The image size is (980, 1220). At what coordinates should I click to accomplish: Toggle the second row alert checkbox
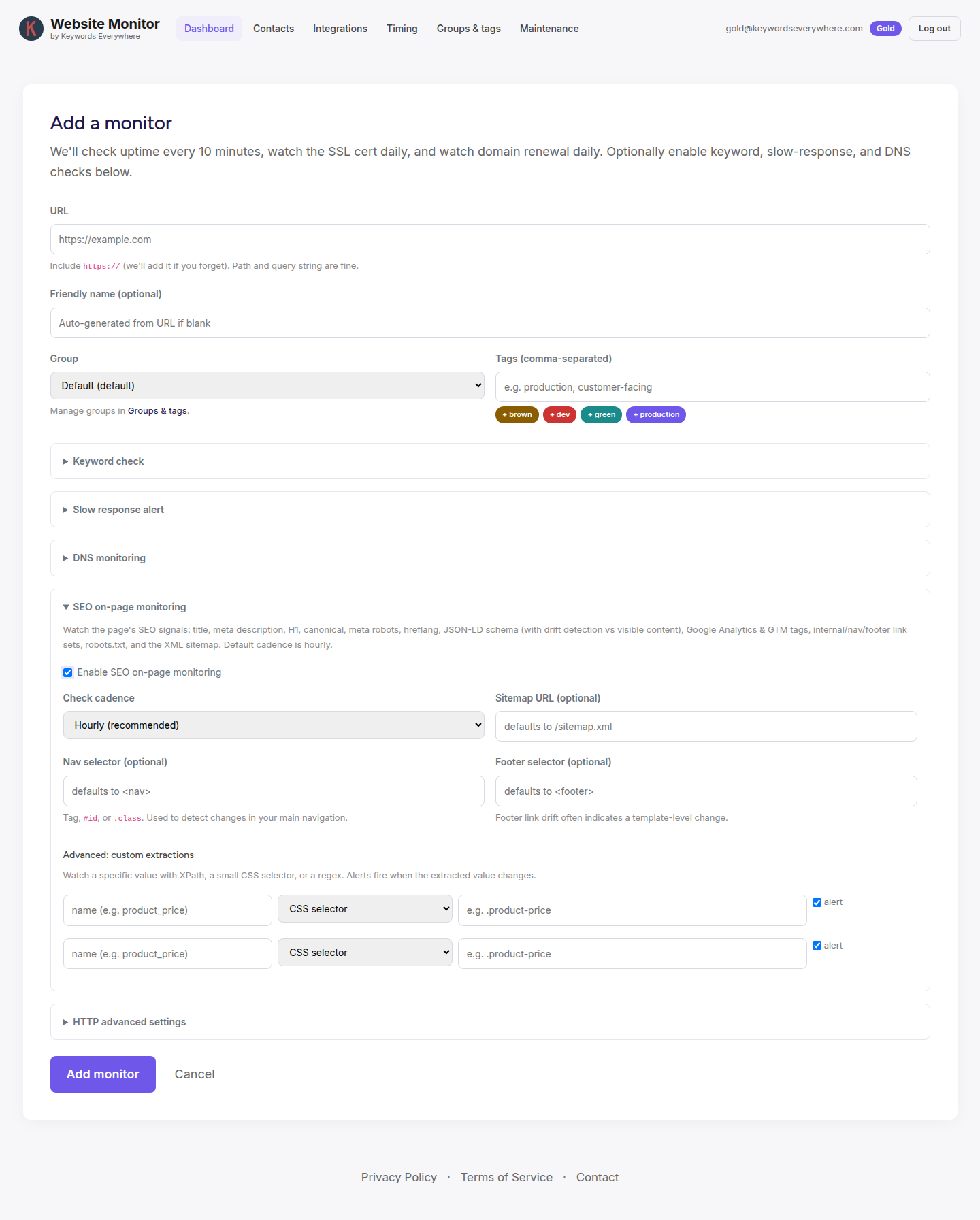pyautogui.click(x=817, y=946)
